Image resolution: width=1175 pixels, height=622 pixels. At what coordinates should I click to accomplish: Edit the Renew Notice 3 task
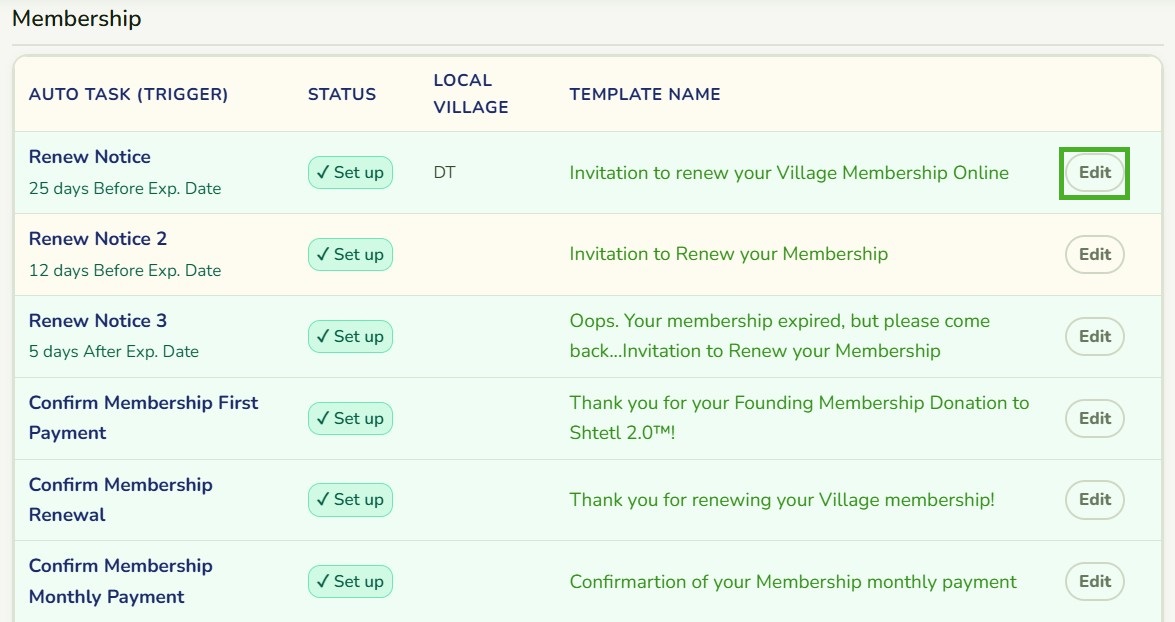(1094, 336)
